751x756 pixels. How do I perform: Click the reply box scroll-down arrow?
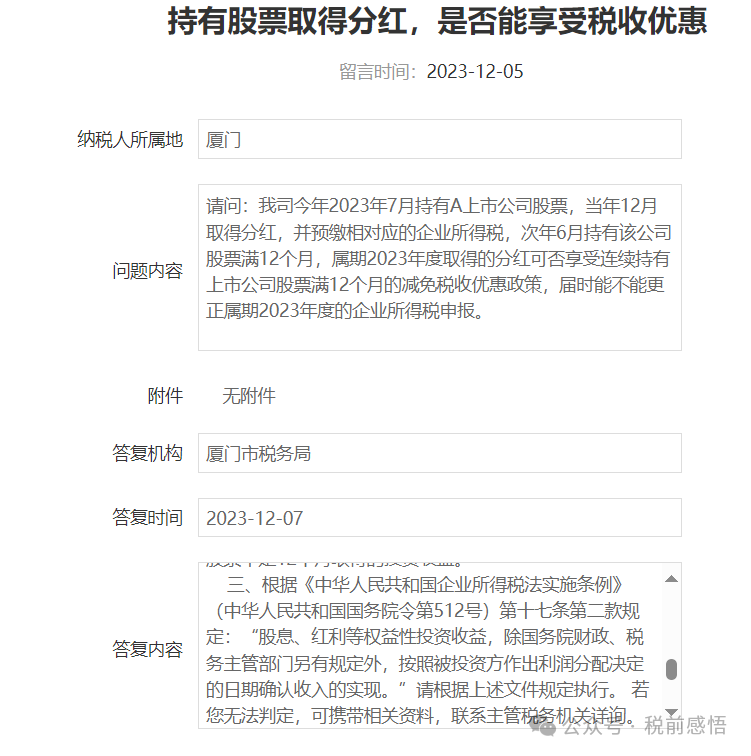(x=671, y=713)
